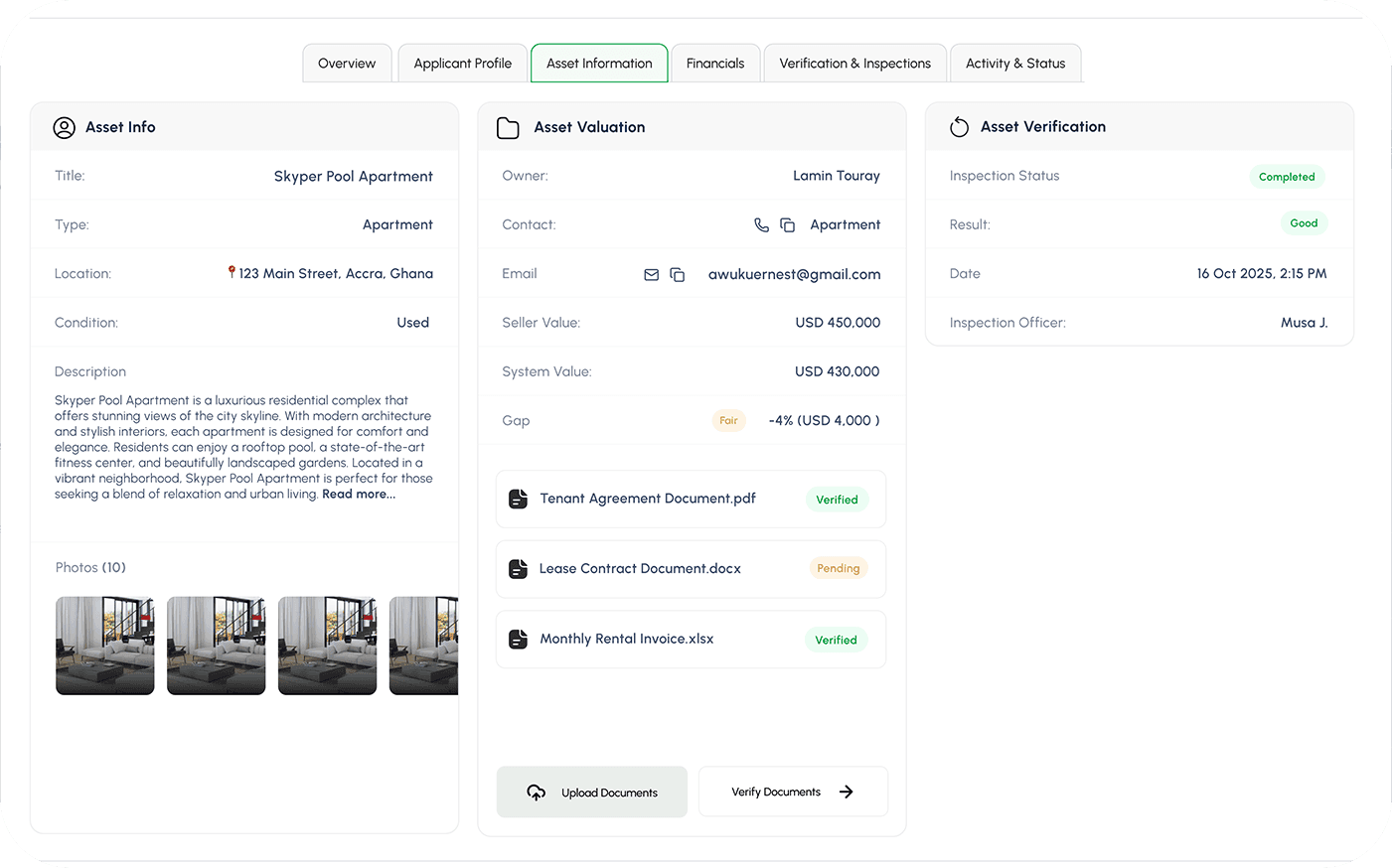The image size is (1392, 868).
Task: Click the Monthly Rental Invoice.xlsx file name
Action: coord(627,639)
